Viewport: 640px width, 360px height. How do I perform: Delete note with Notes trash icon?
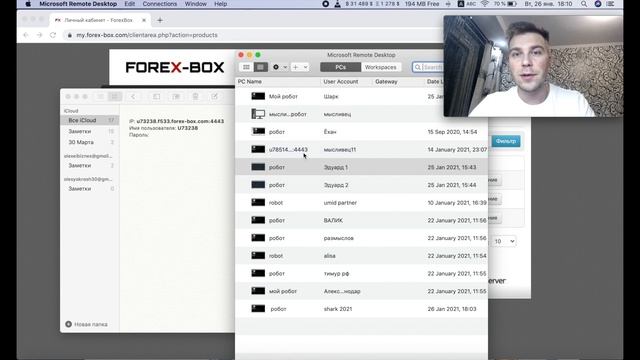click(195, 97)
